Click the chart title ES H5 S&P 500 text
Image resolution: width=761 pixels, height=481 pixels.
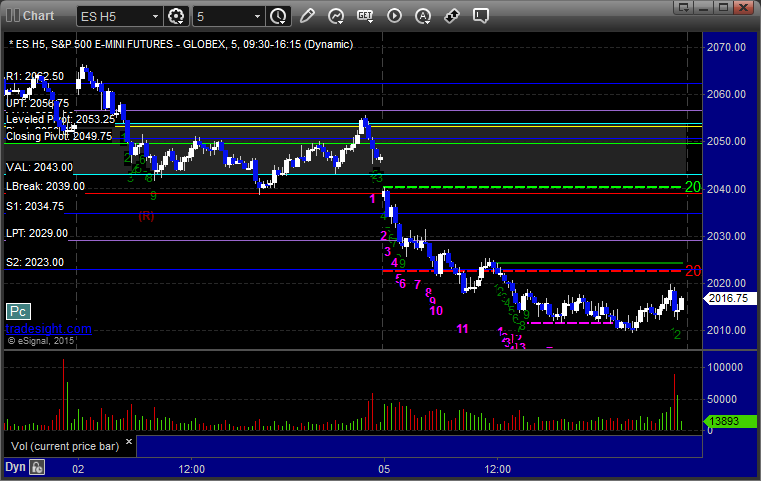[x=181, y=44]
